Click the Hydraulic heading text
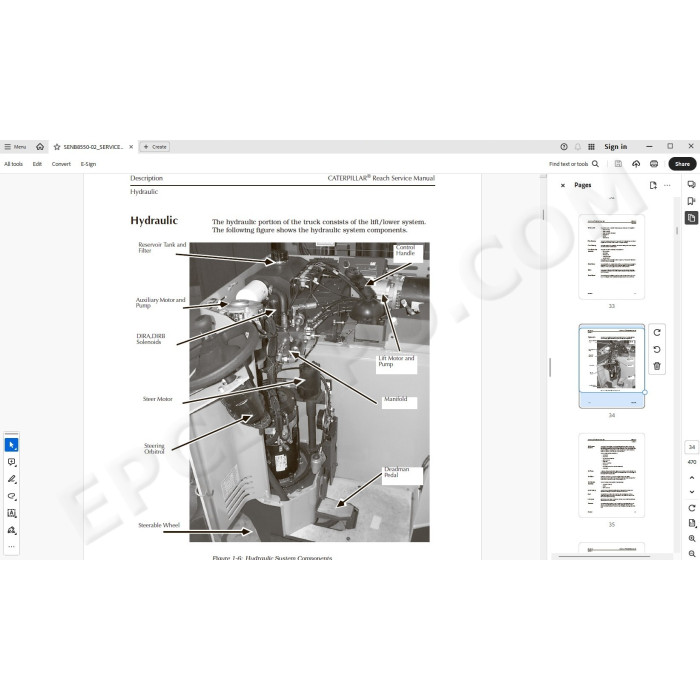 tap(154, 221)
